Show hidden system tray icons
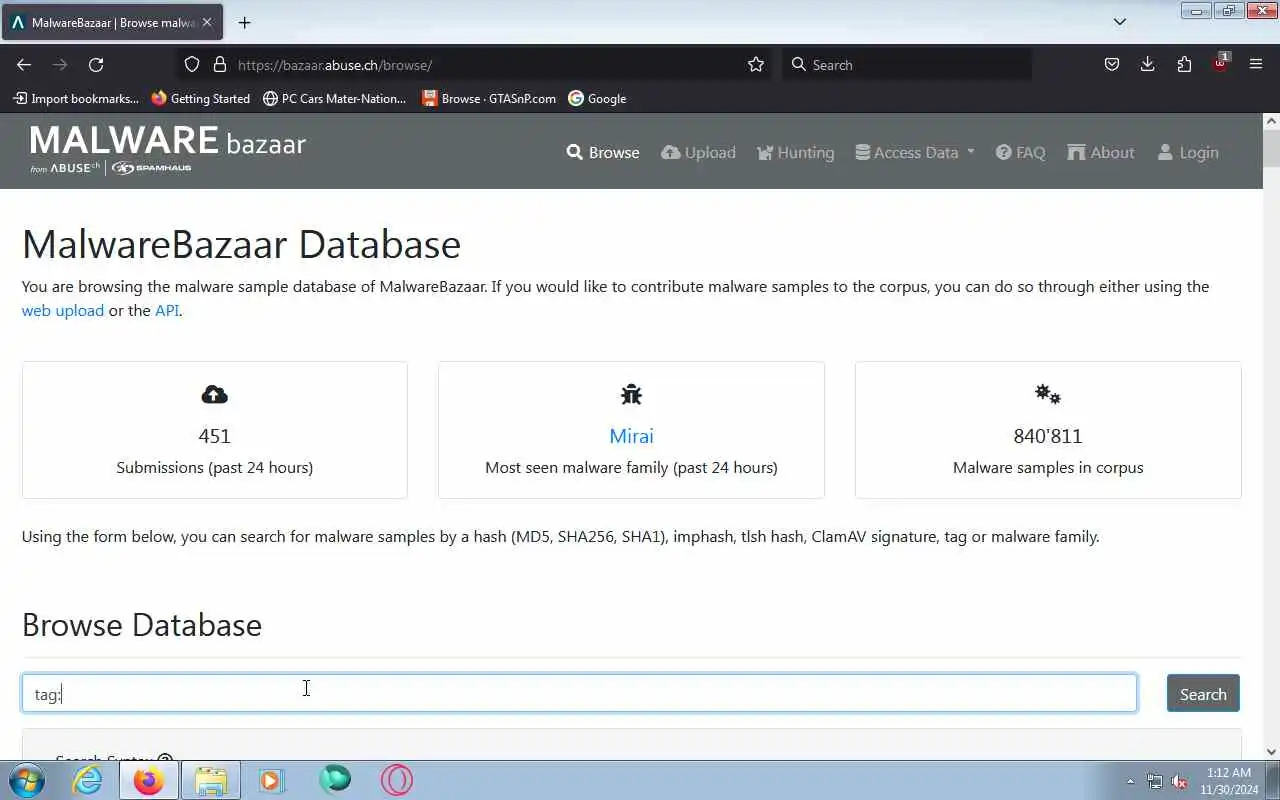Image resolution: width=1280 pixels, height=800 pixels. click(x=1131, y=781)
